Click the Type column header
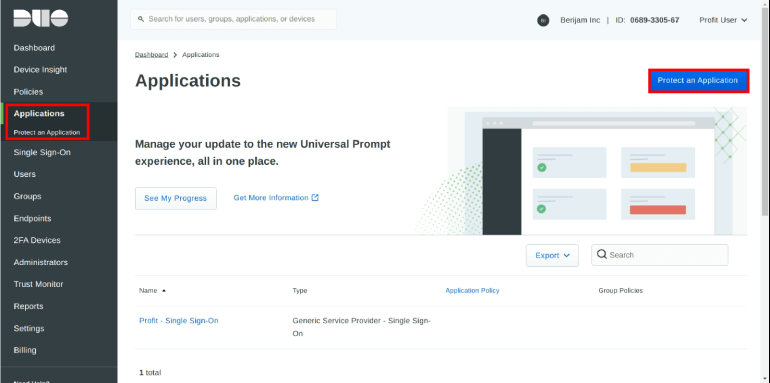 (x=300, y=291)
